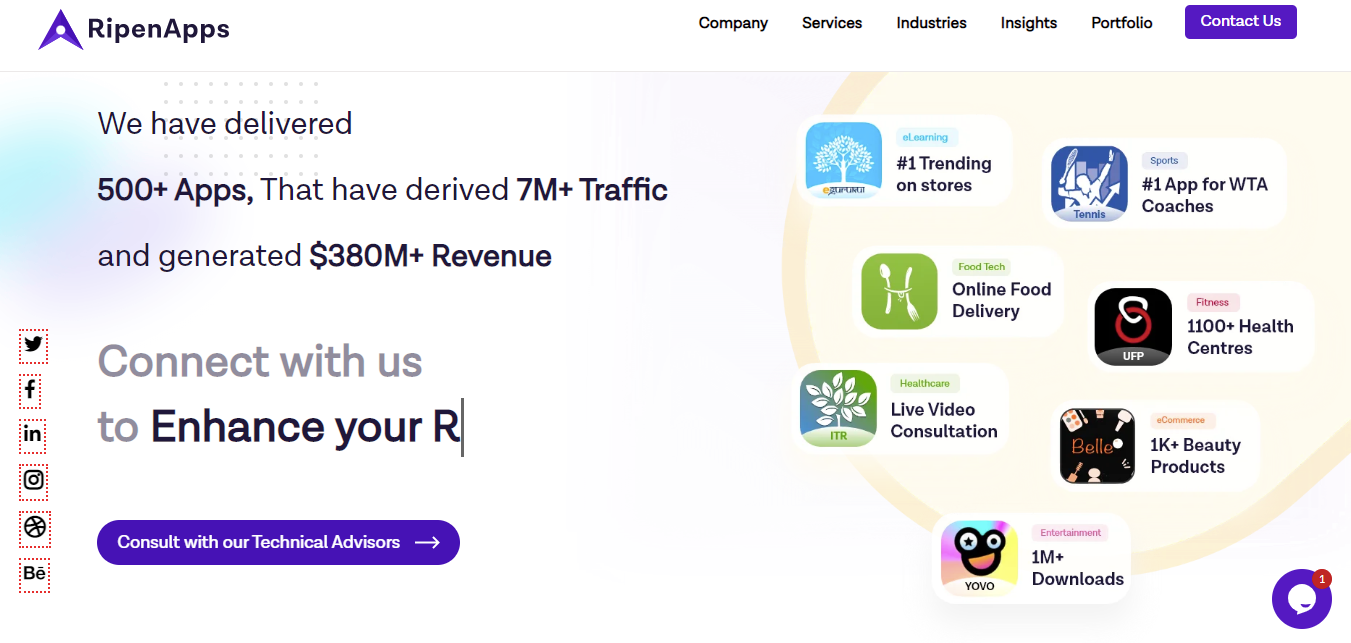Click the RipenApps logo
Image resolution: width=1351 pixels, height=643 pixels.
pos(134,29)
